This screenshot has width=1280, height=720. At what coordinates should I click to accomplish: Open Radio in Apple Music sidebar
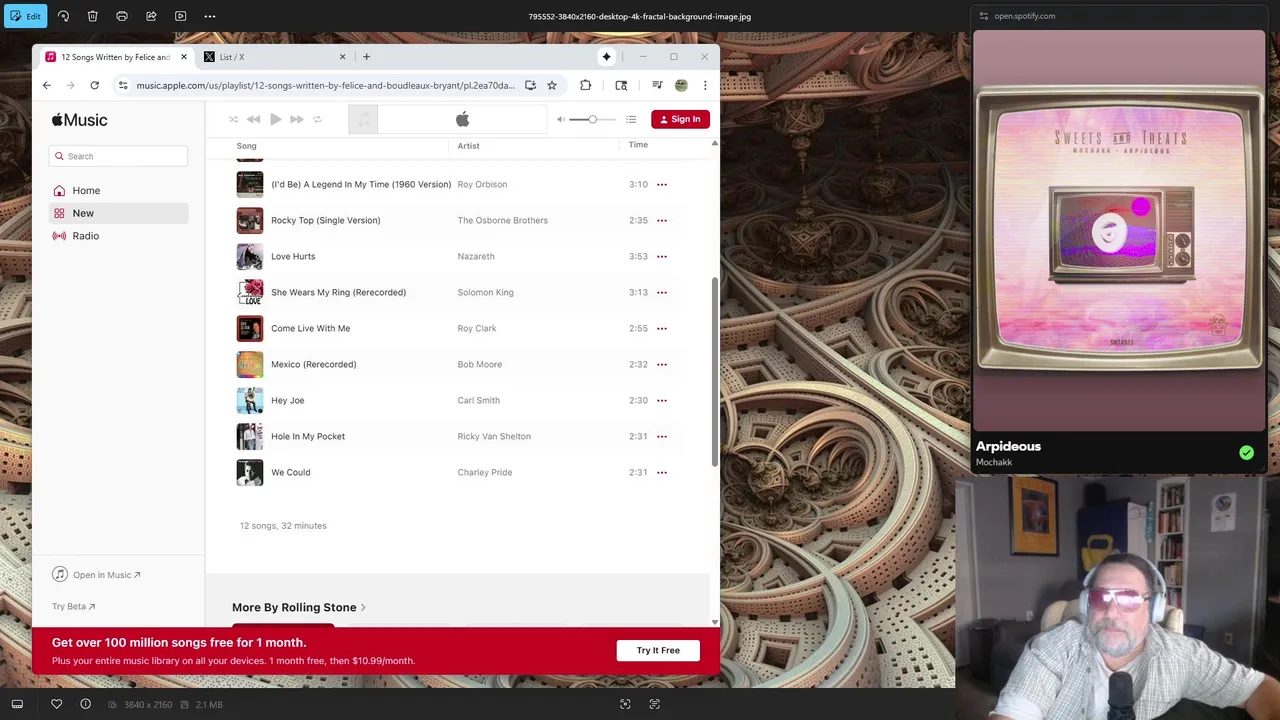coord(118,236)
